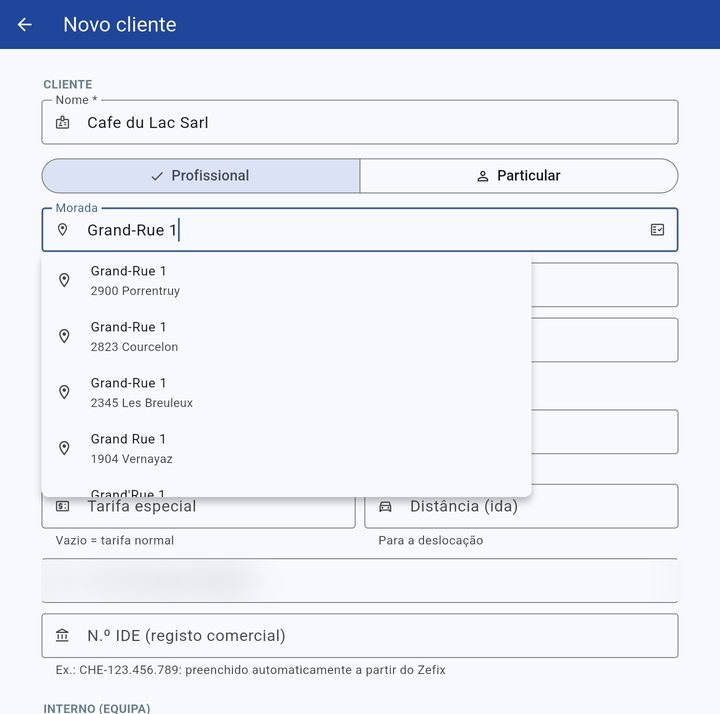Click pin icon beside 2823 Courcelon

click(x=64, y=336)
